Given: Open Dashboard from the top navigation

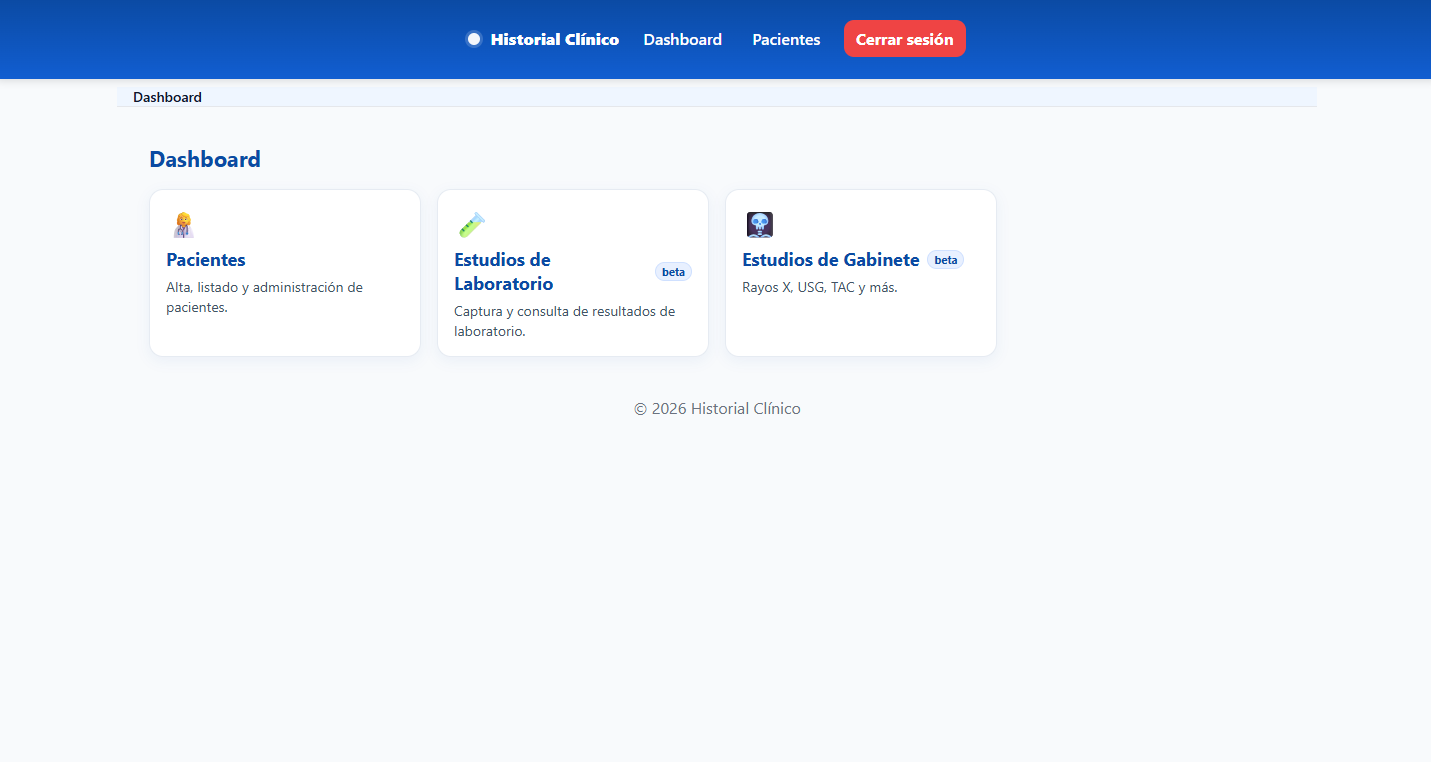Looking at the screenshot, I should pos(682,39).
